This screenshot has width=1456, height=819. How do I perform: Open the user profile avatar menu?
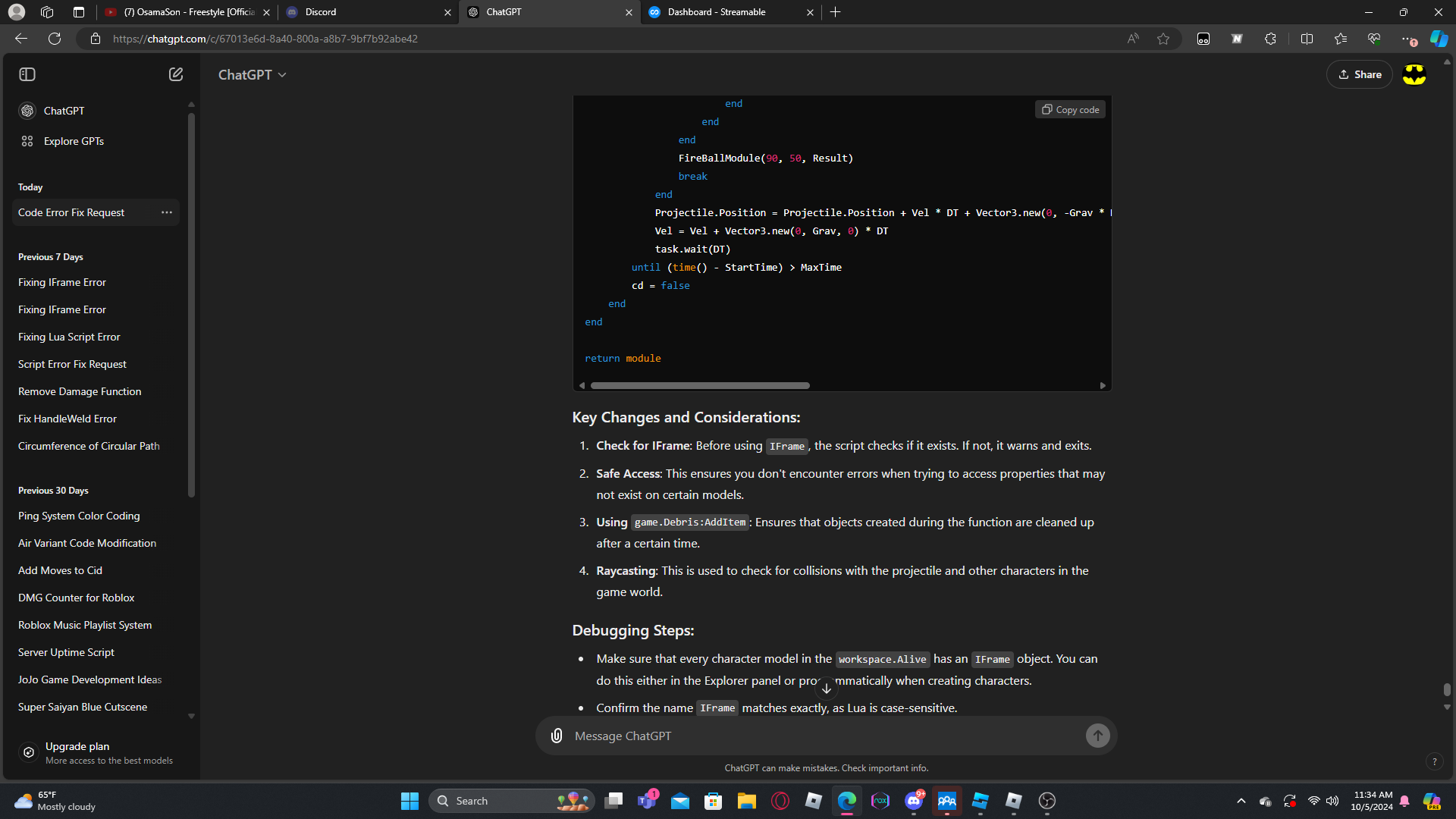coord(1414,74)
